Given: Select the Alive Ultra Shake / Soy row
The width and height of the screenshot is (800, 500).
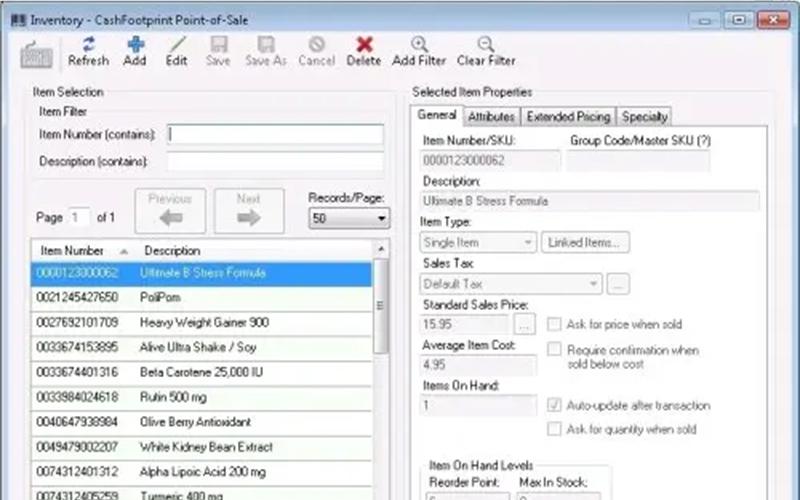Looking at the screenshot, I should (x=202, y=348).
